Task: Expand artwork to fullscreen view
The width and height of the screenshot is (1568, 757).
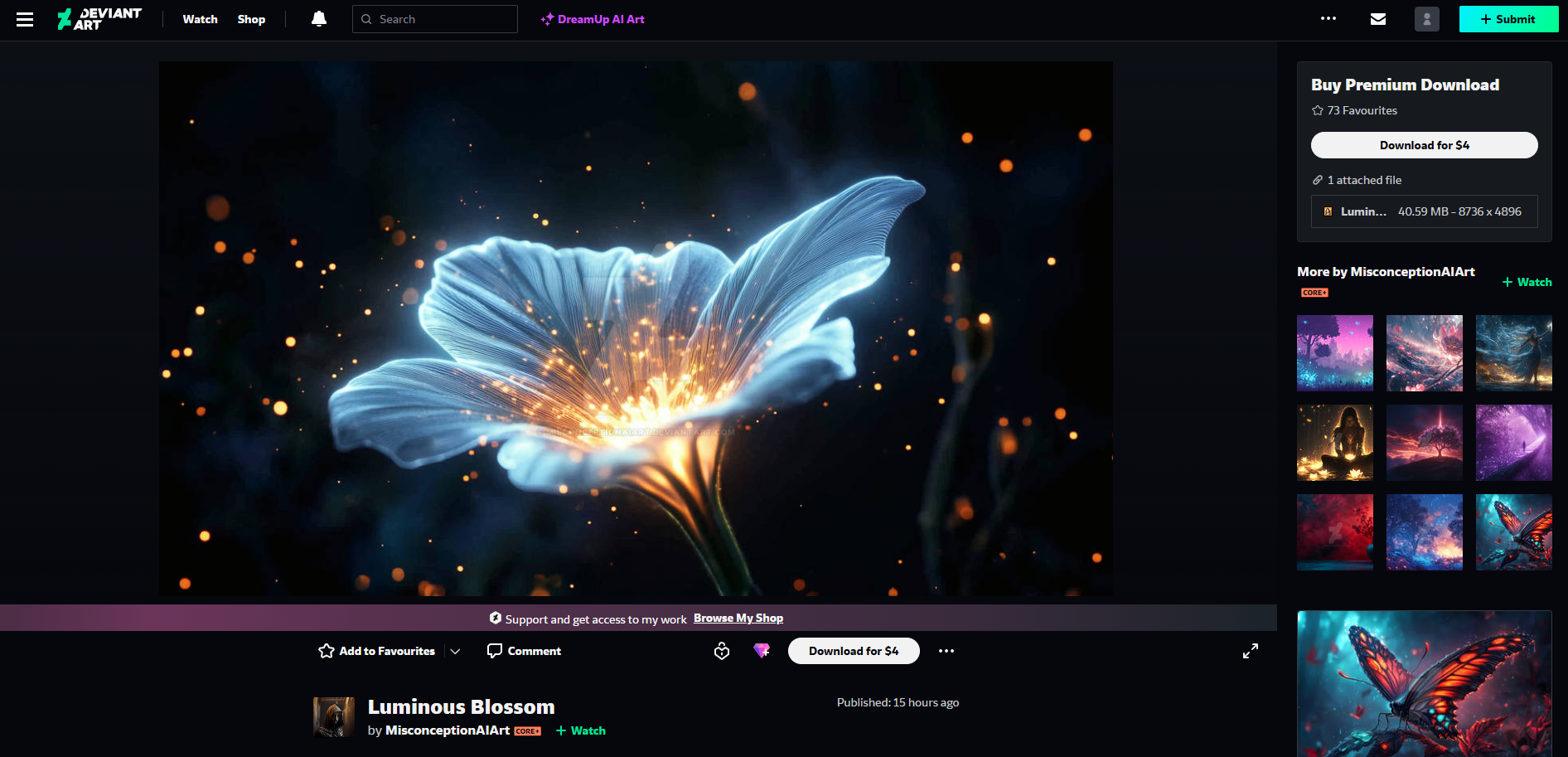Action: [1251, 651]
